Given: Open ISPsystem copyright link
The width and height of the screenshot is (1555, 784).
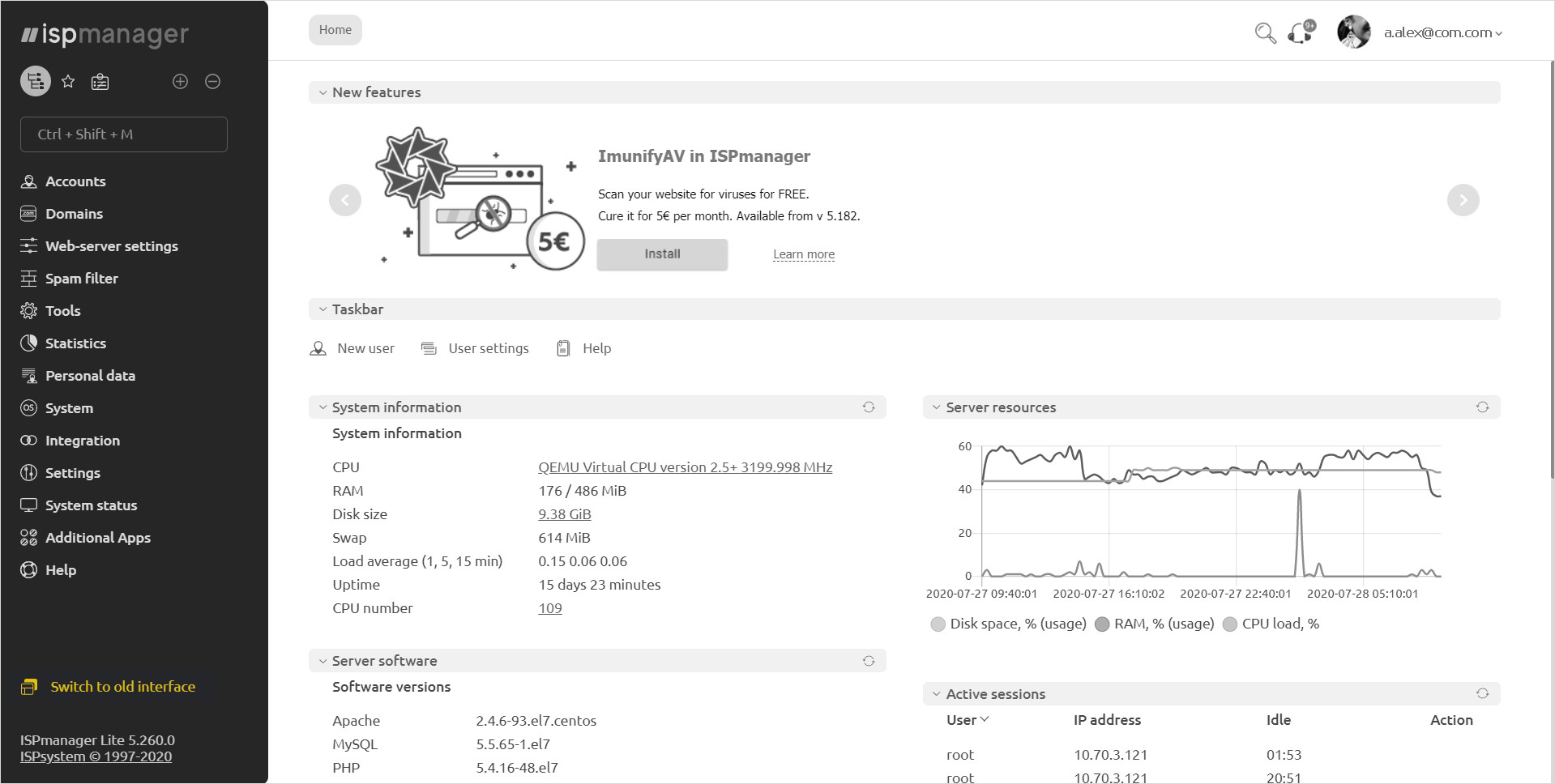Looking at the screenshot, I should click(96, 756).
